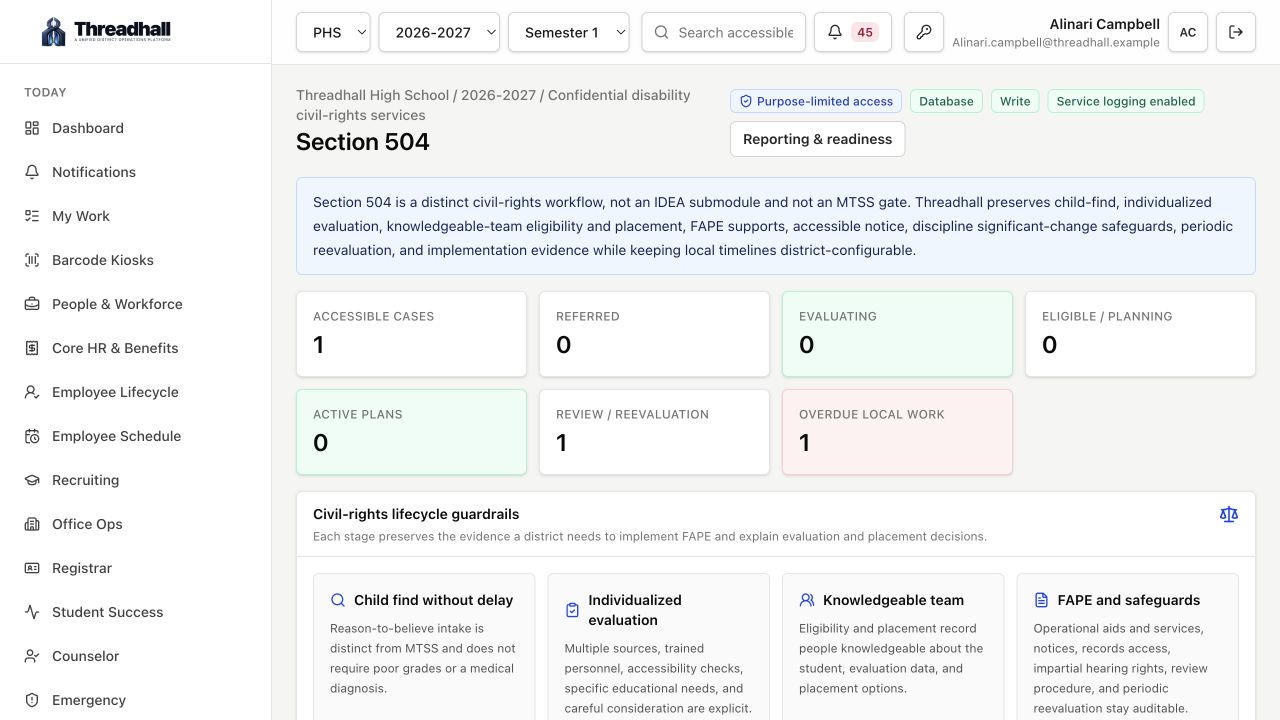Click the key icon button in header
Image resolution: width=1280 pixels, height=720 pixels.
(924, 32)
